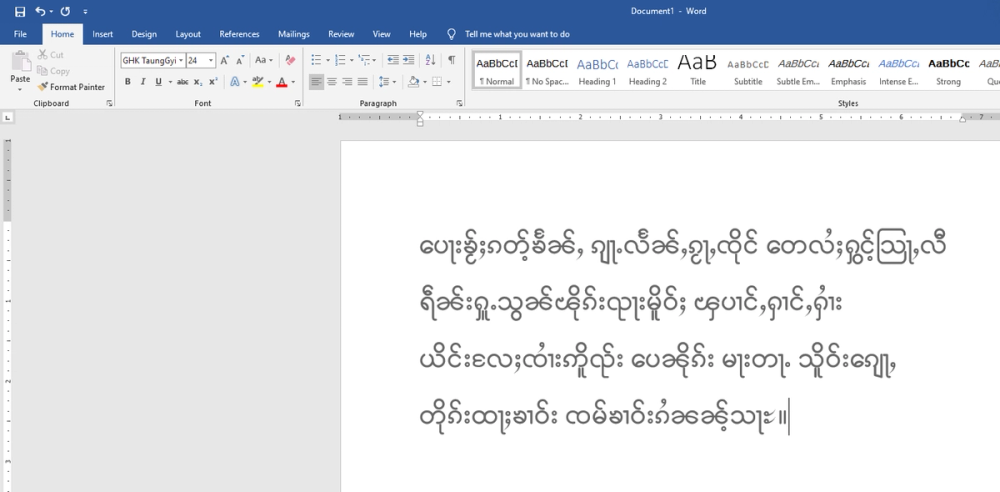
Task: Sort the selected text alphabetically
Action: 430,60
